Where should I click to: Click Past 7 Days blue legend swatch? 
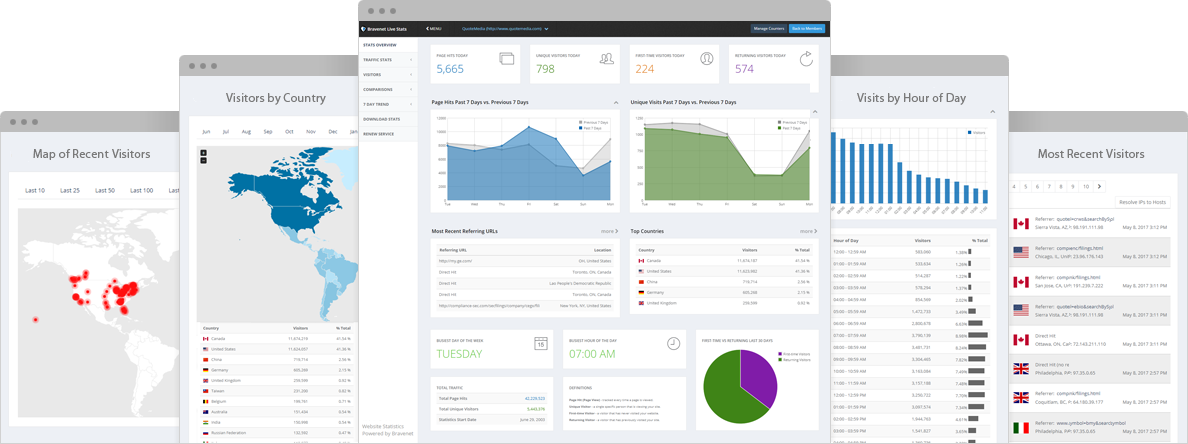click(580, 129)
